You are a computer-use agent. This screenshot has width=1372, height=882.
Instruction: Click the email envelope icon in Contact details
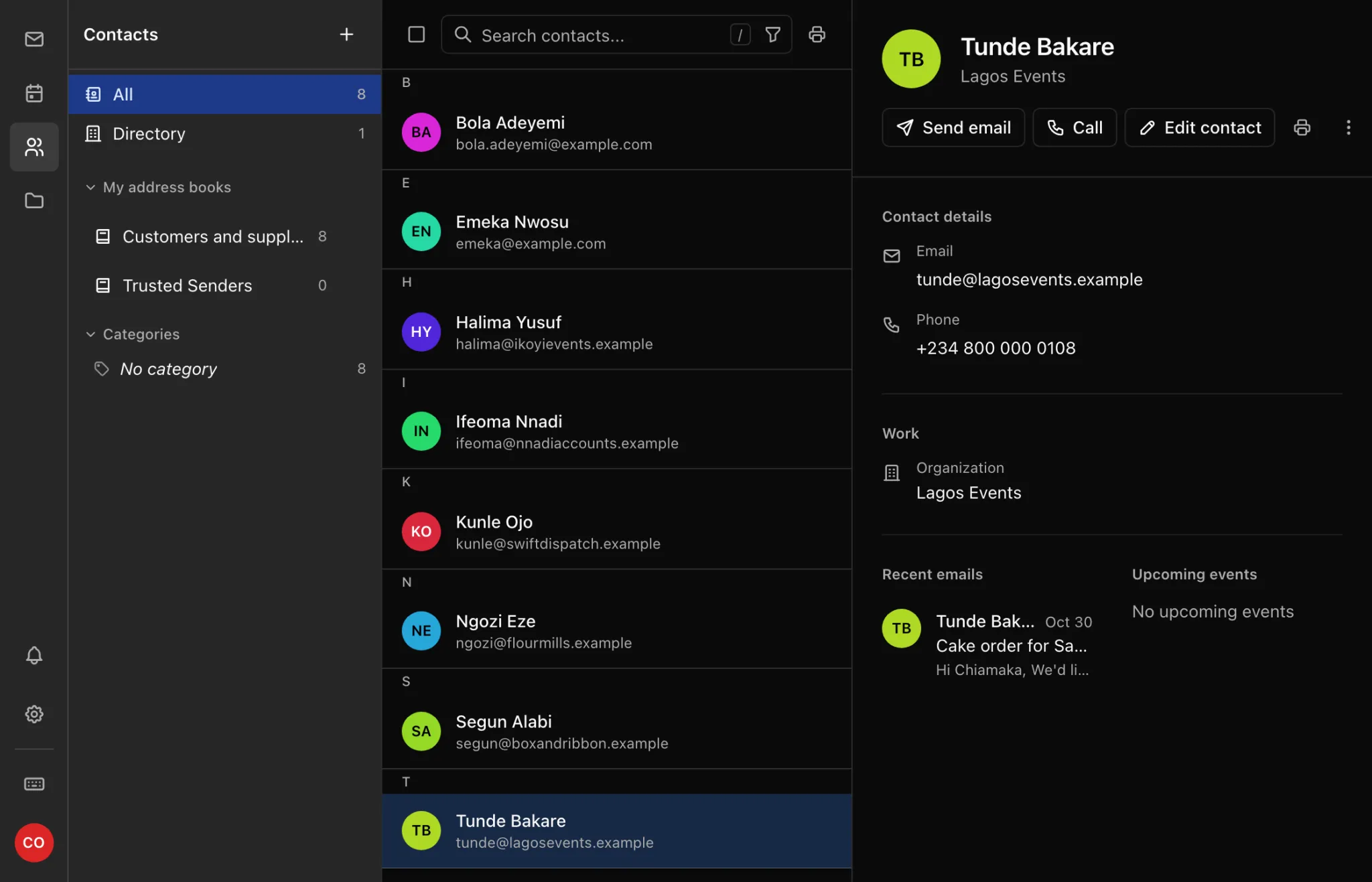[x=892, y=256]
